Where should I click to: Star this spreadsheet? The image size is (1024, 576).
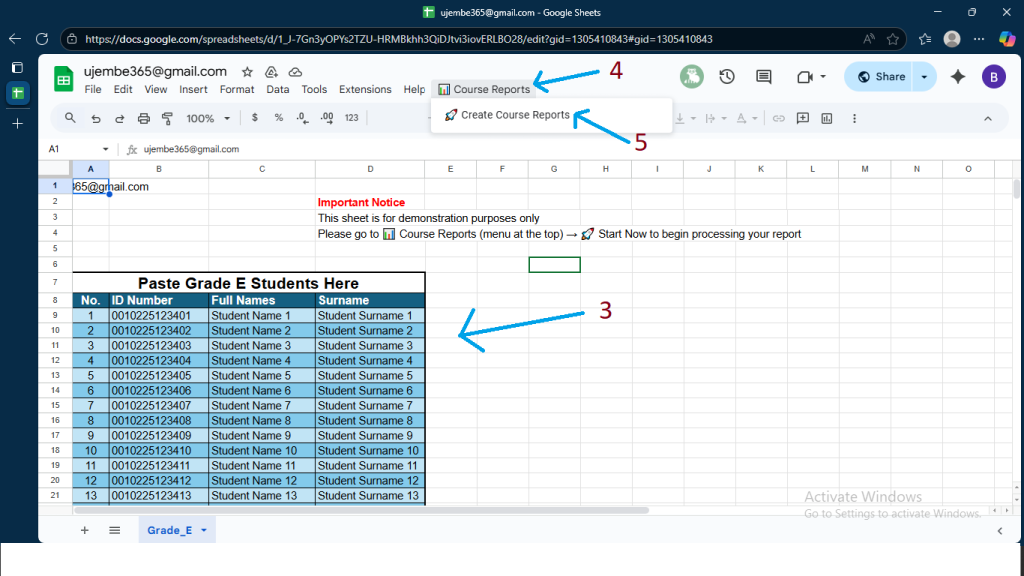click(x=247, y=72)
